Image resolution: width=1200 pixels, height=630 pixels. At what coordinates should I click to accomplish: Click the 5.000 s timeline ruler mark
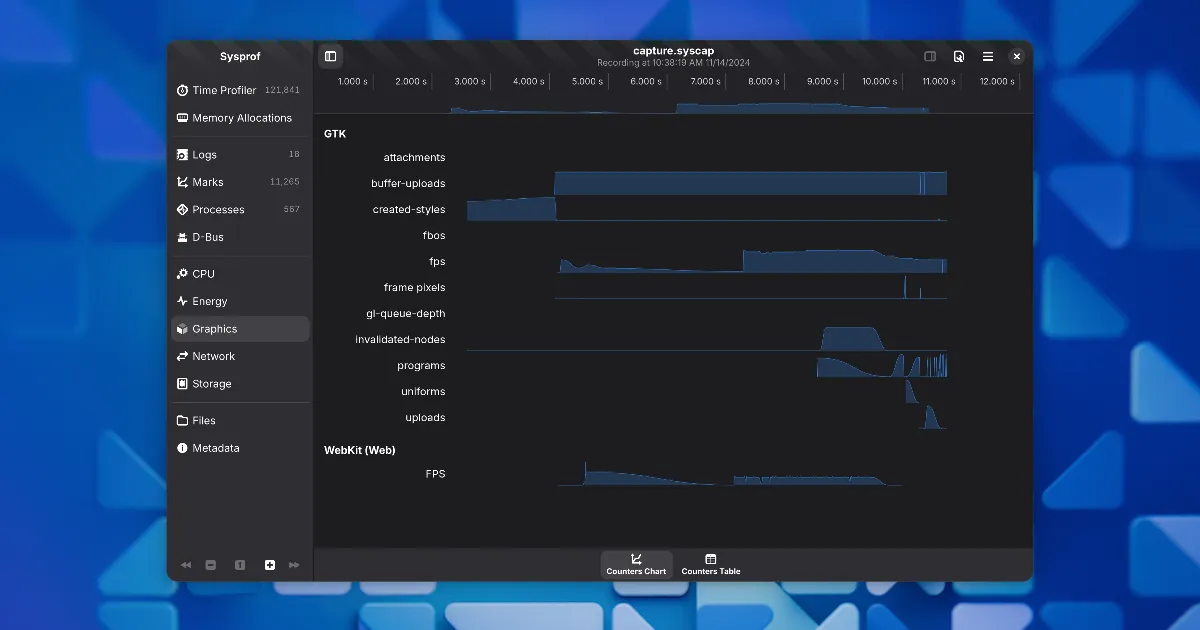pyautogui.click(x=587, y=82)
